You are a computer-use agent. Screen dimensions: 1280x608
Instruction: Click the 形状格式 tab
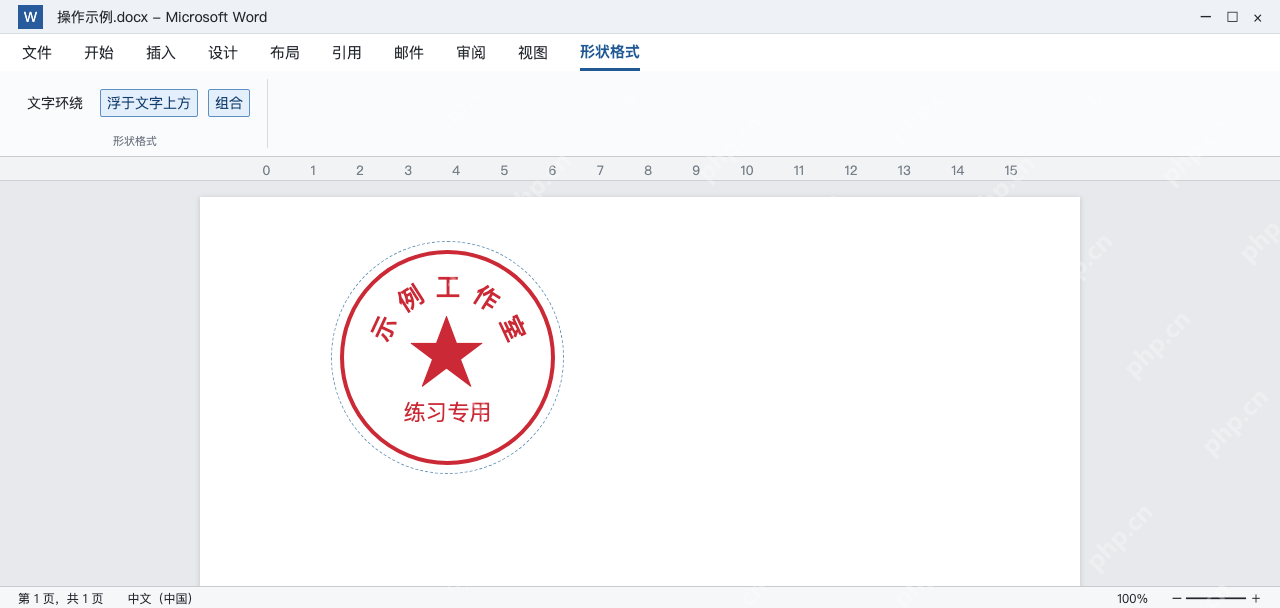tap(610, 53)
